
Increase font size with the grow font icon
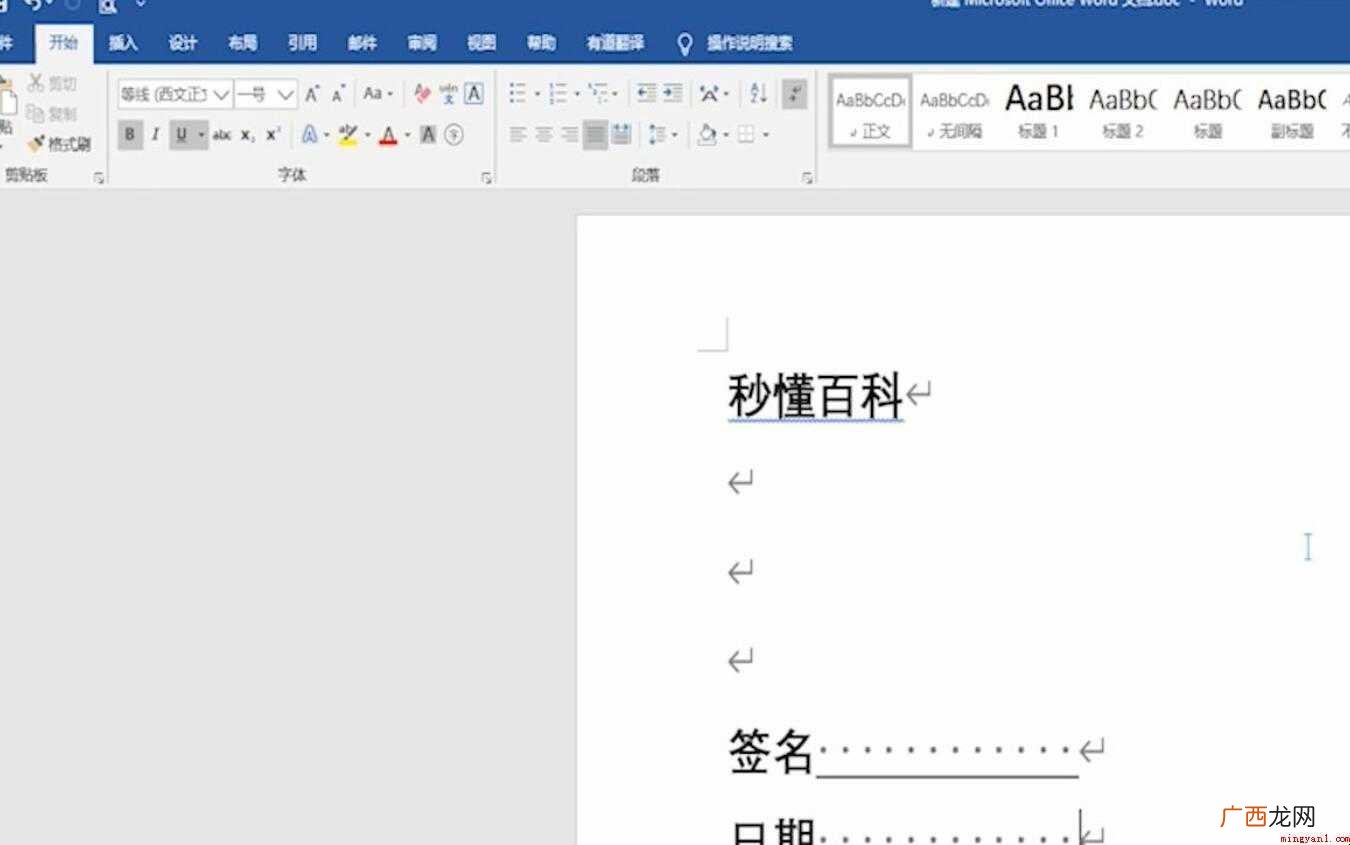pyautogui.click(x=312, y=94)
